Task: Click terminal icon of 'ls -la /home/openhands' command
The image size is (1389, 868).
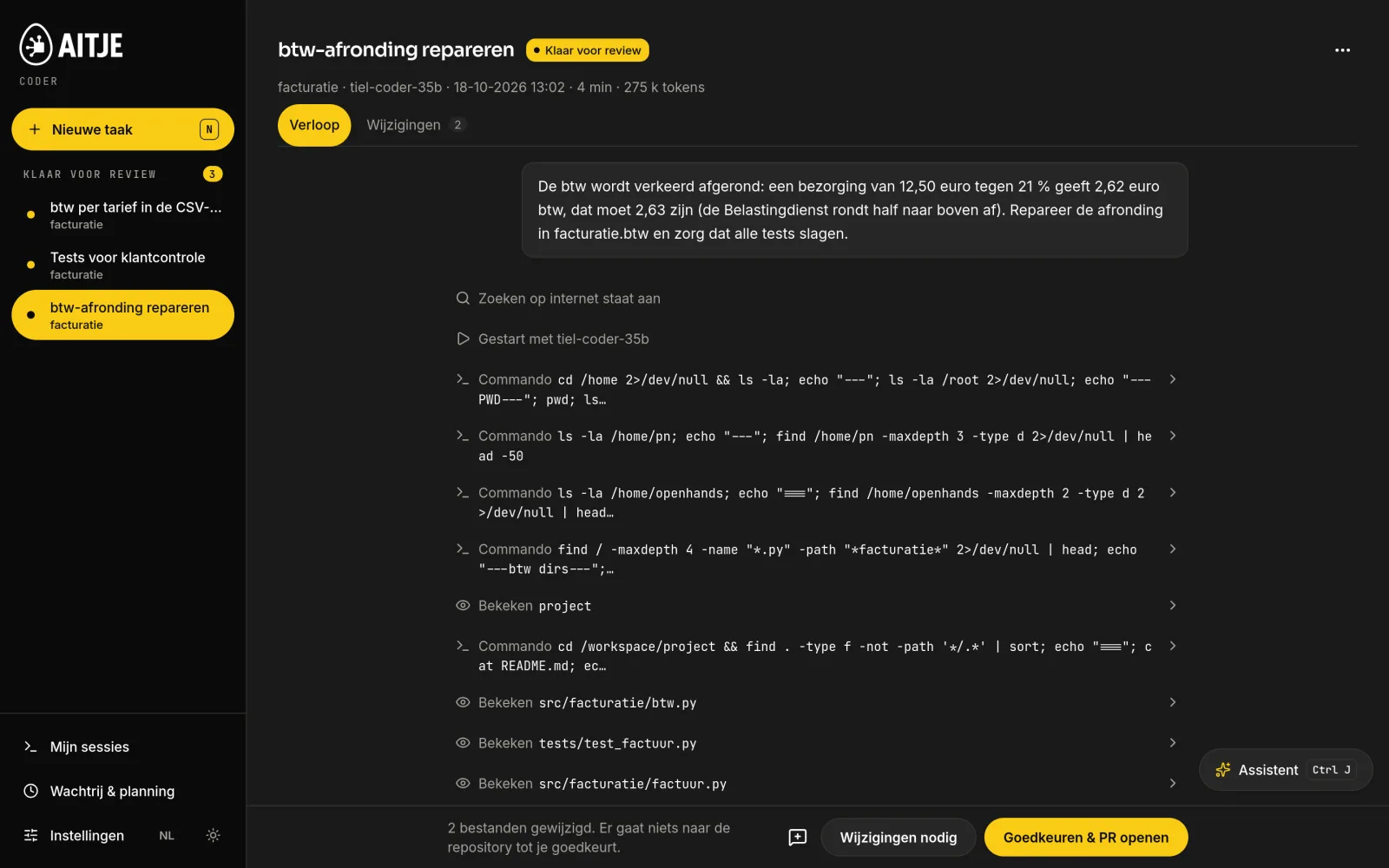Action: (x=463, y=492)
